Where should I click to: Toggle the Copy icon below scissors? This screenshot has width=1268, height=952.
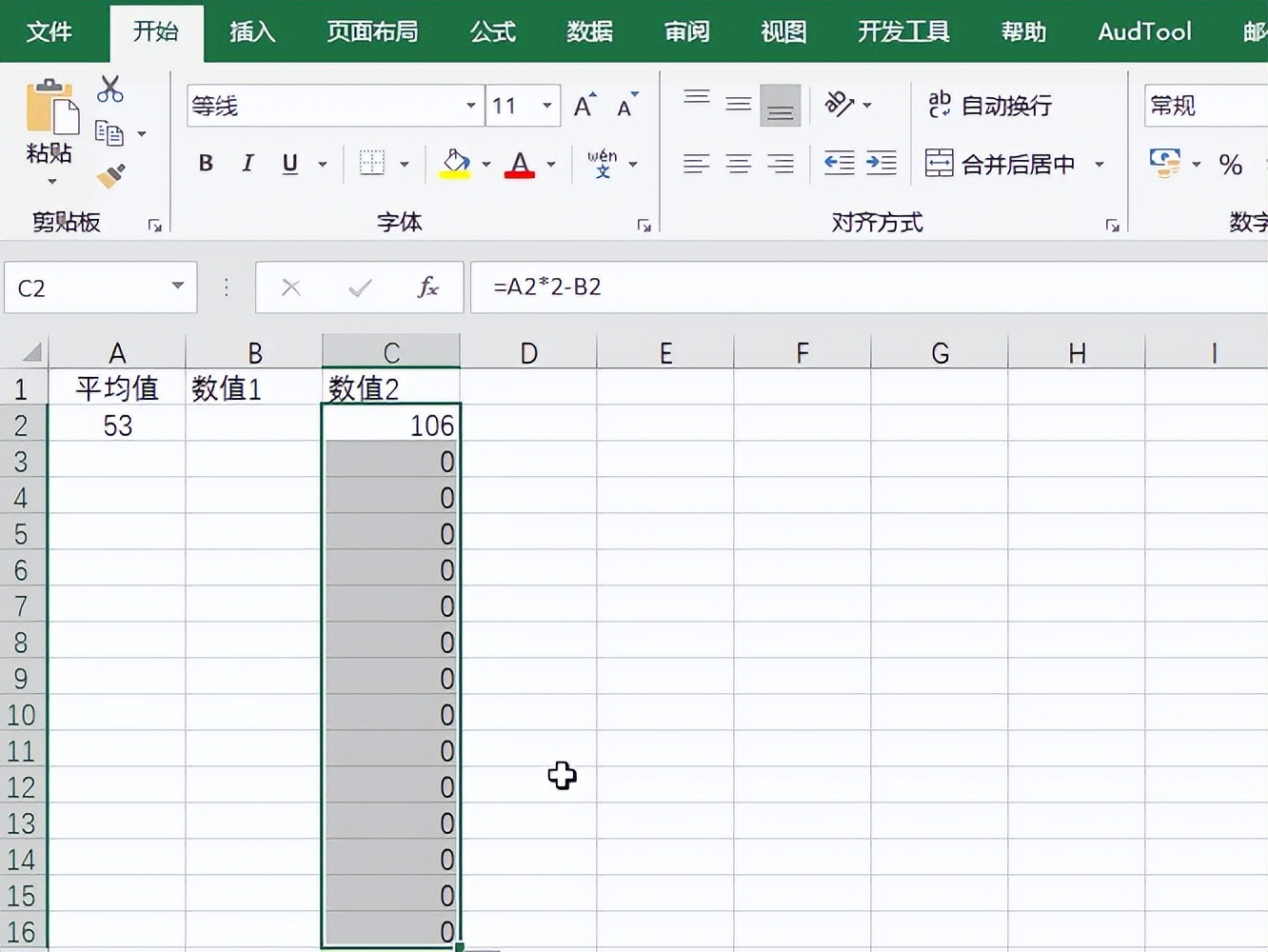(x=108, y=134)
